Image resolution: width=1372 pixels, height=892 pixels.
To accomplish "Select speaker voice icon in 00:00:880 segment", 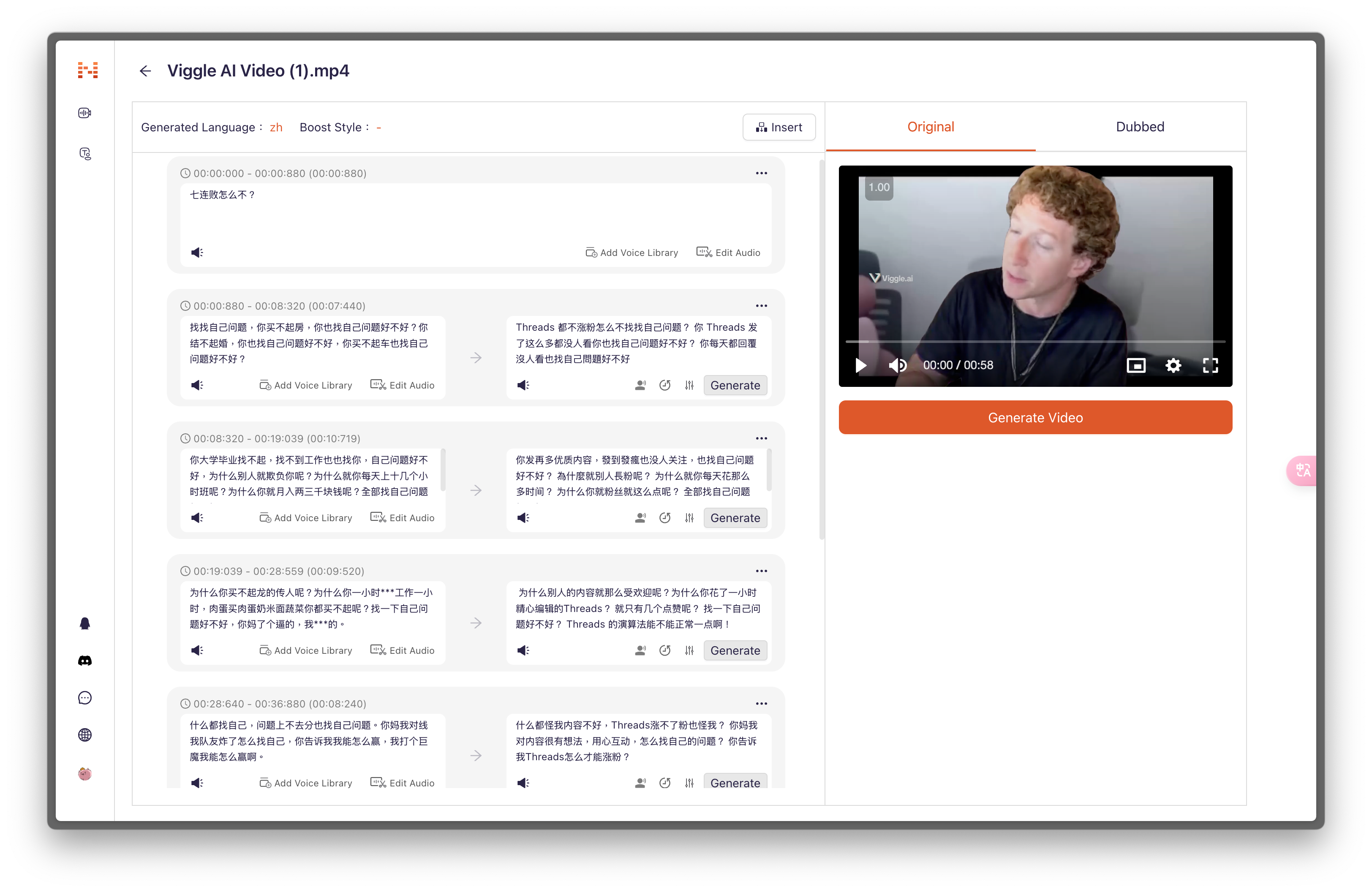I will click(640, 385).
